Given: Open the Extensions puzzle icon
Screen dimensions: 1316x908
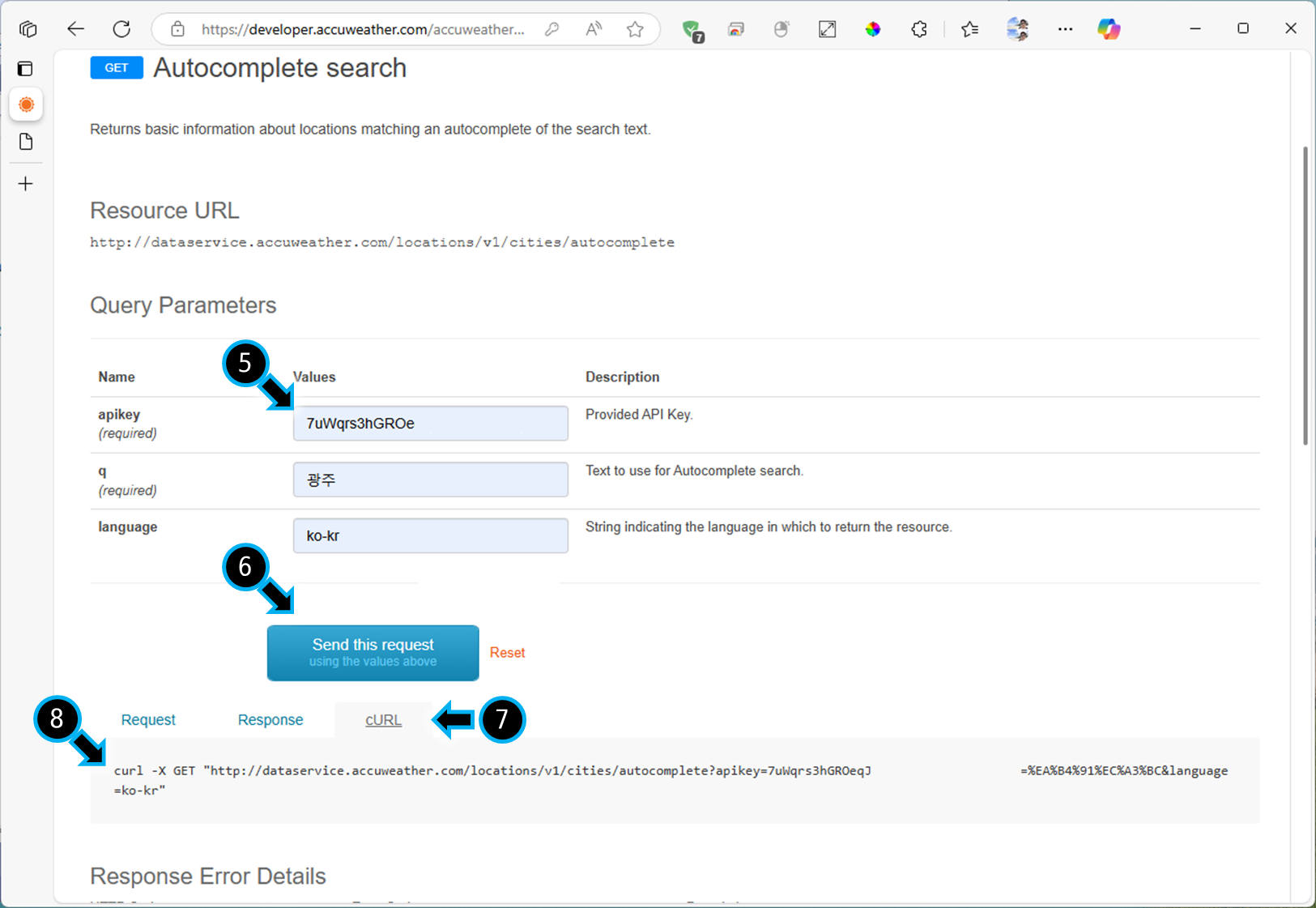Looking at the screenshot, I should coord(919,29).
